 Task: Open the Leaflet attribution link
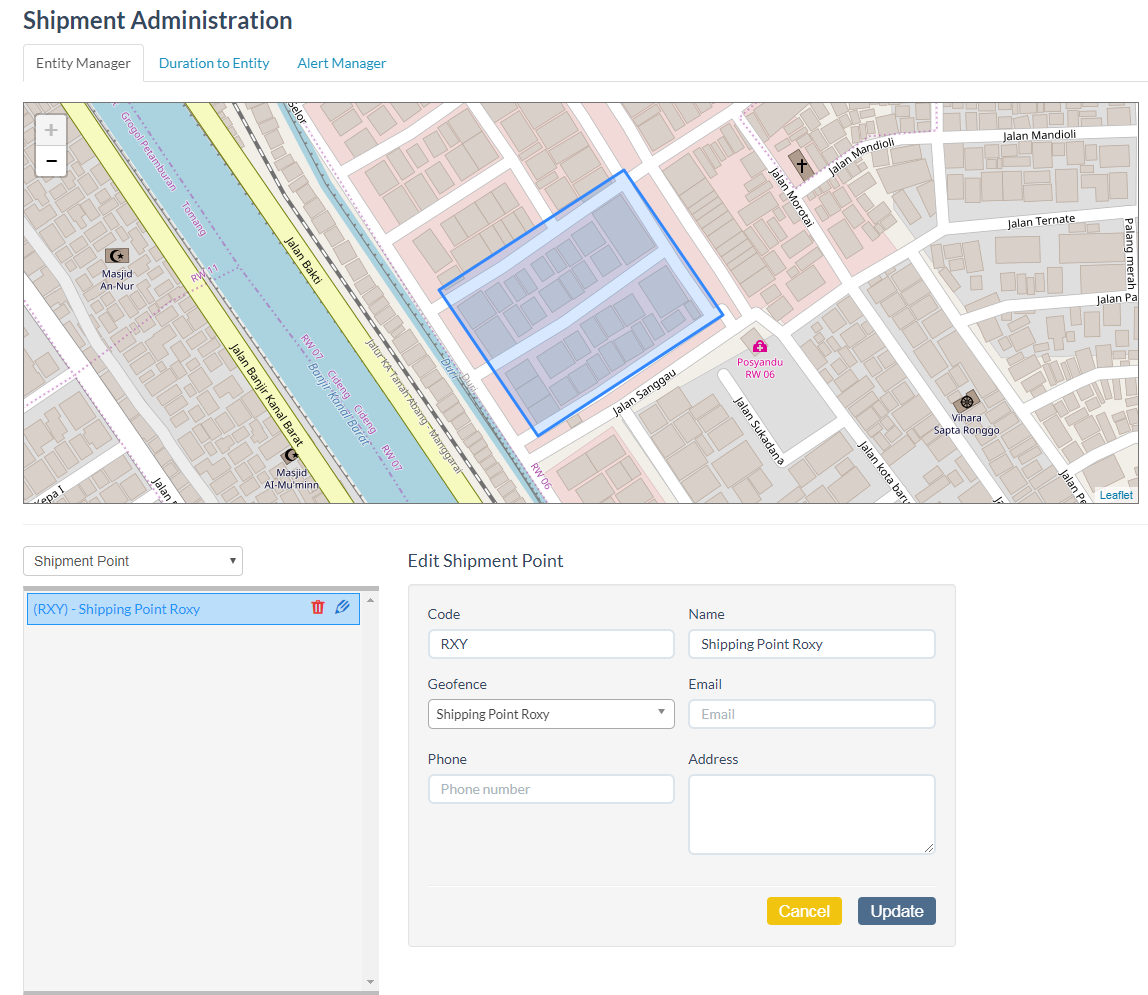pyautogui.click(x=1116, y=495)
